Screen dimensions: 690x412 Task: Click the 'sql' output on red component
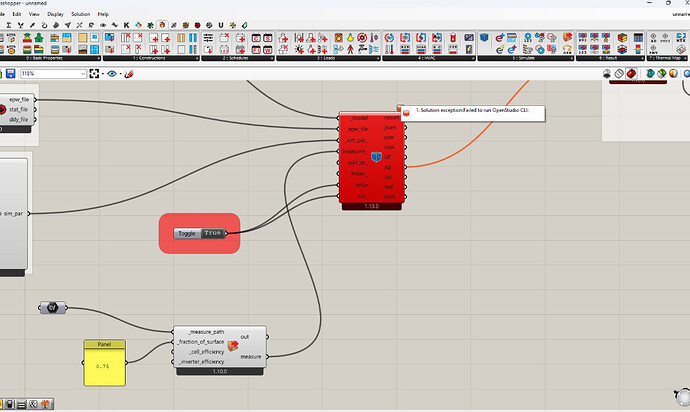388,167
